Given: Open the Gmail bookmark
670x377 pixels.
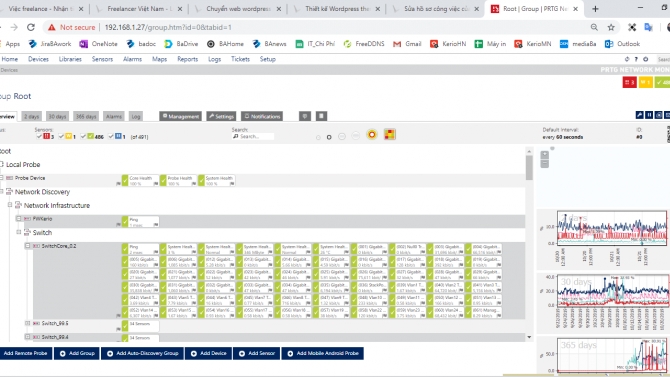Looking at the screenshot, I should pyautogui.click(x=407, y=44).
